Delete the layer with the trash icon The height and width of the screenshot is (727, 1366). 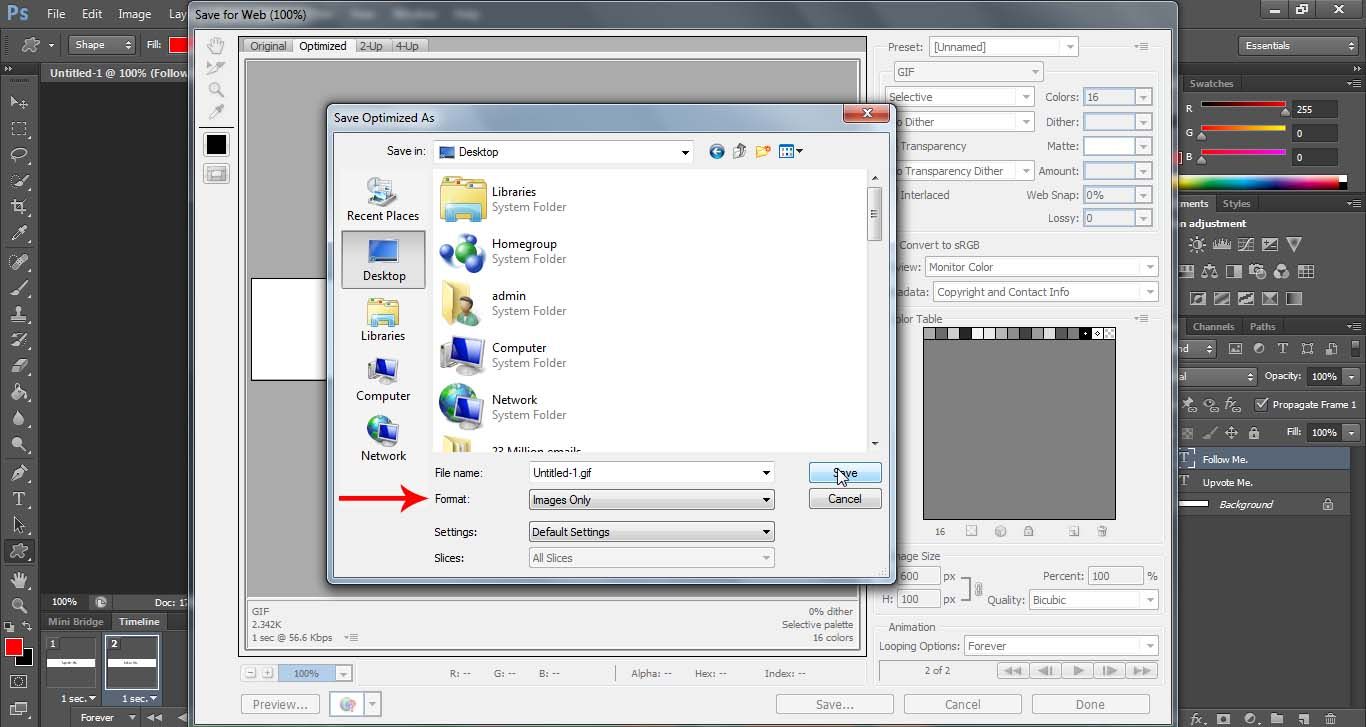click(1331, 718)
